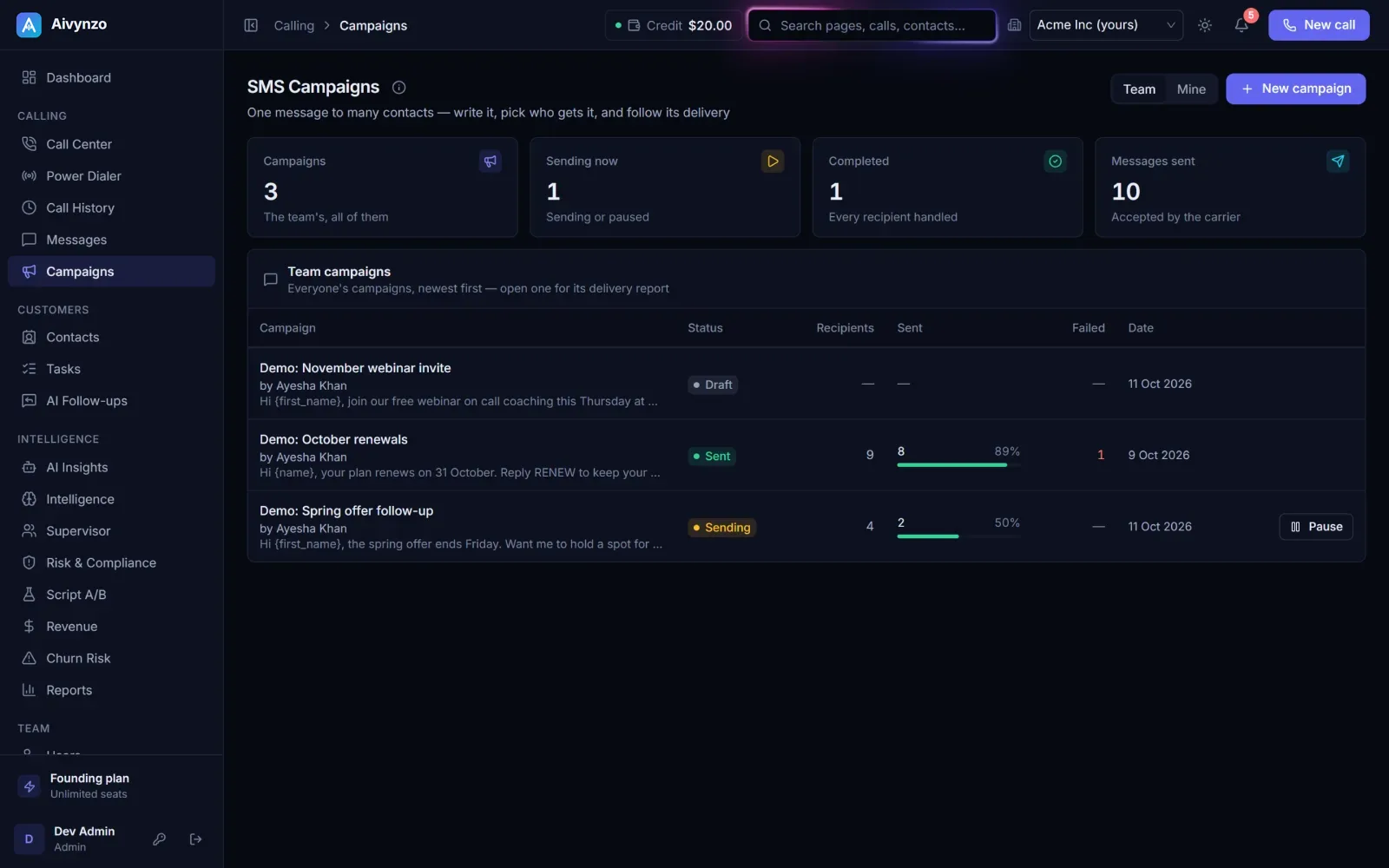Collapse the sidebar panel icon
Screen dimensions: 1389x868
[251, 25]
